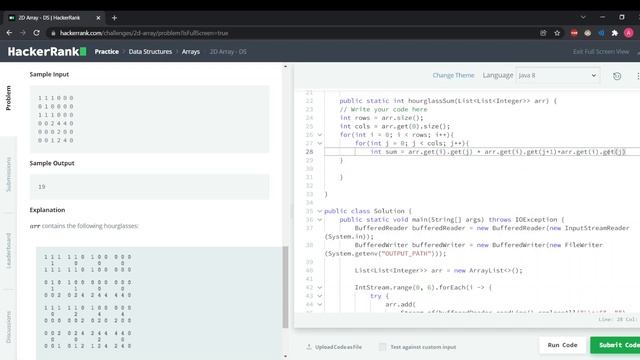640x360 pixels.
Task: Click Change Theme in the editor
Action: coord(453,76)
